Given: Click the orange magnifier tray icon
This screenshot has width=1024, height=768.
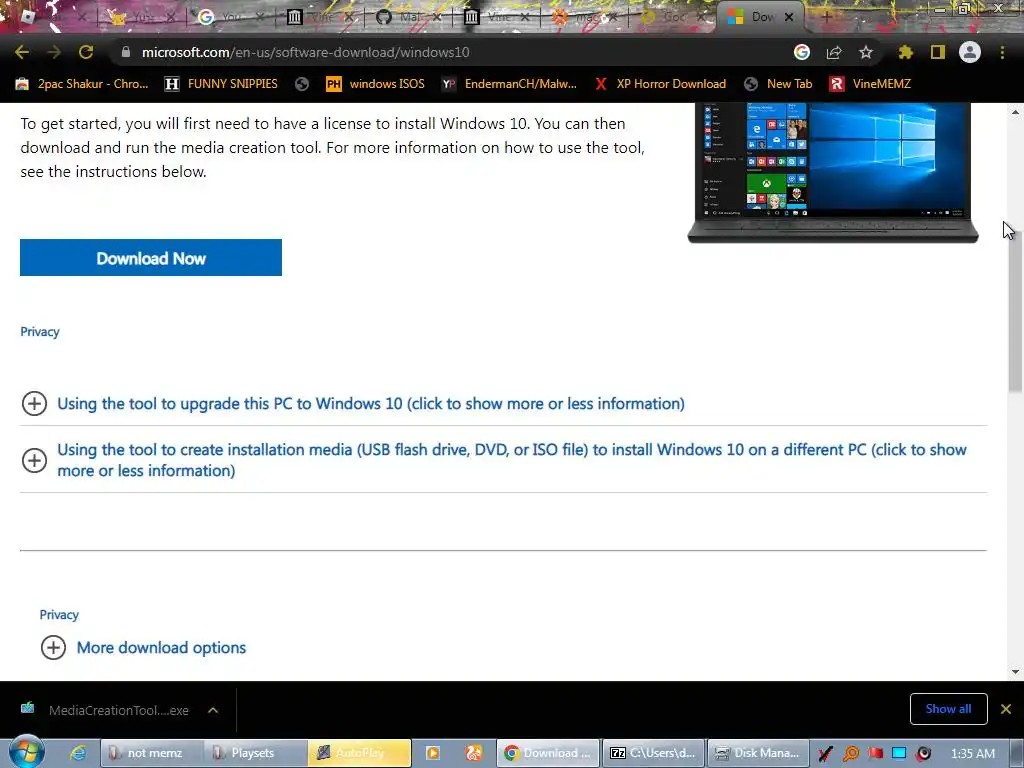Looking at the screenshot, I should click(x=850, y=754).
